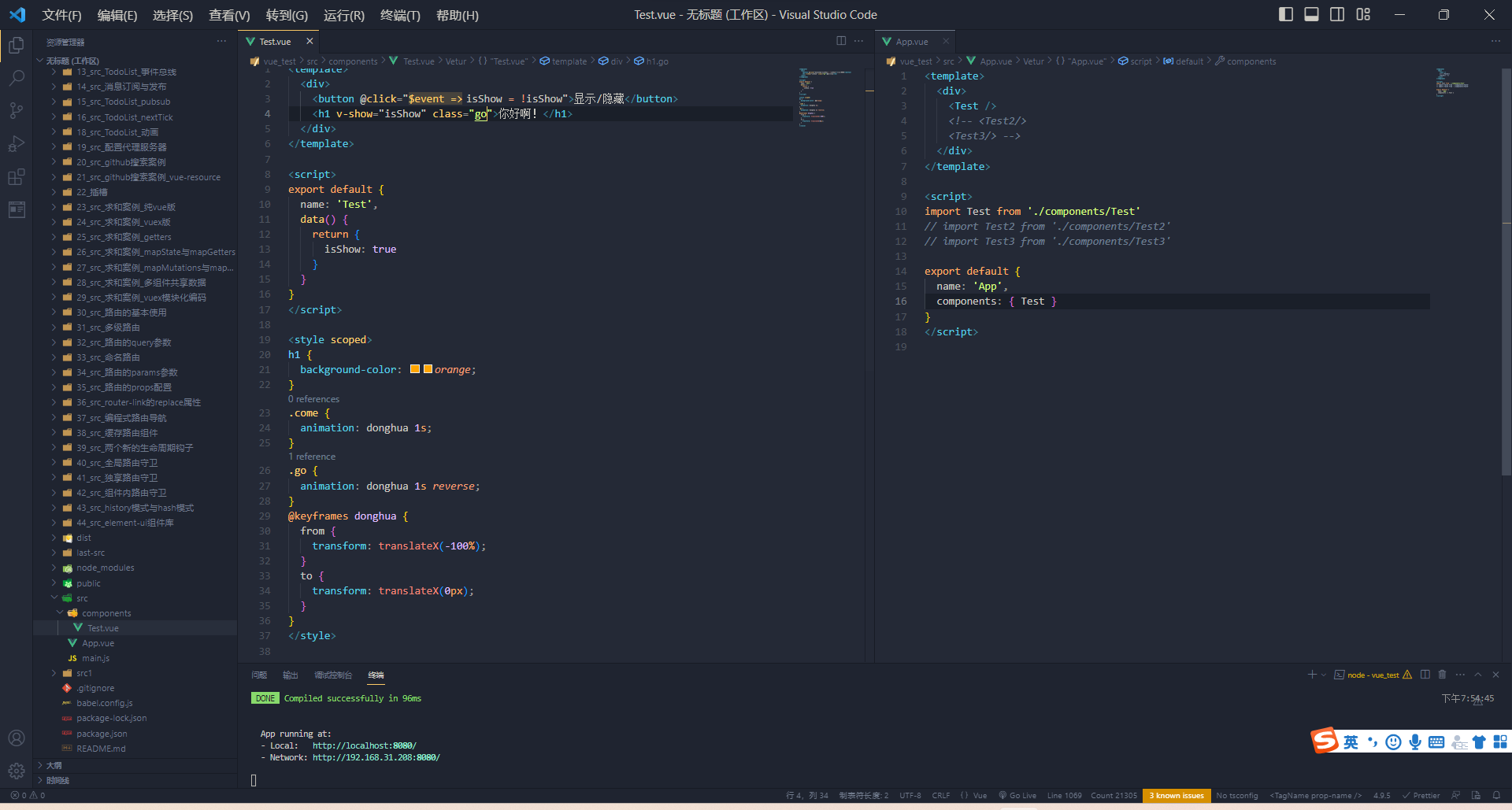Open Sogou soft keyboard
The image size is (1512, 810).
click(x=1436, y=742)
